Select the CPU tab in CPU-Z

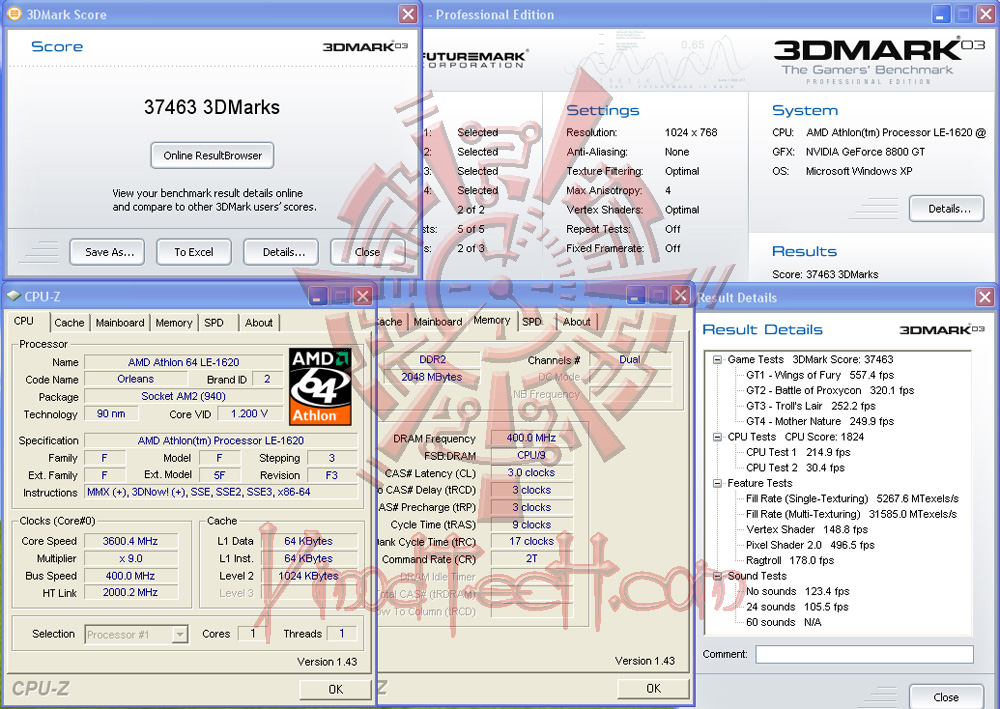click(x=24, y=321)
